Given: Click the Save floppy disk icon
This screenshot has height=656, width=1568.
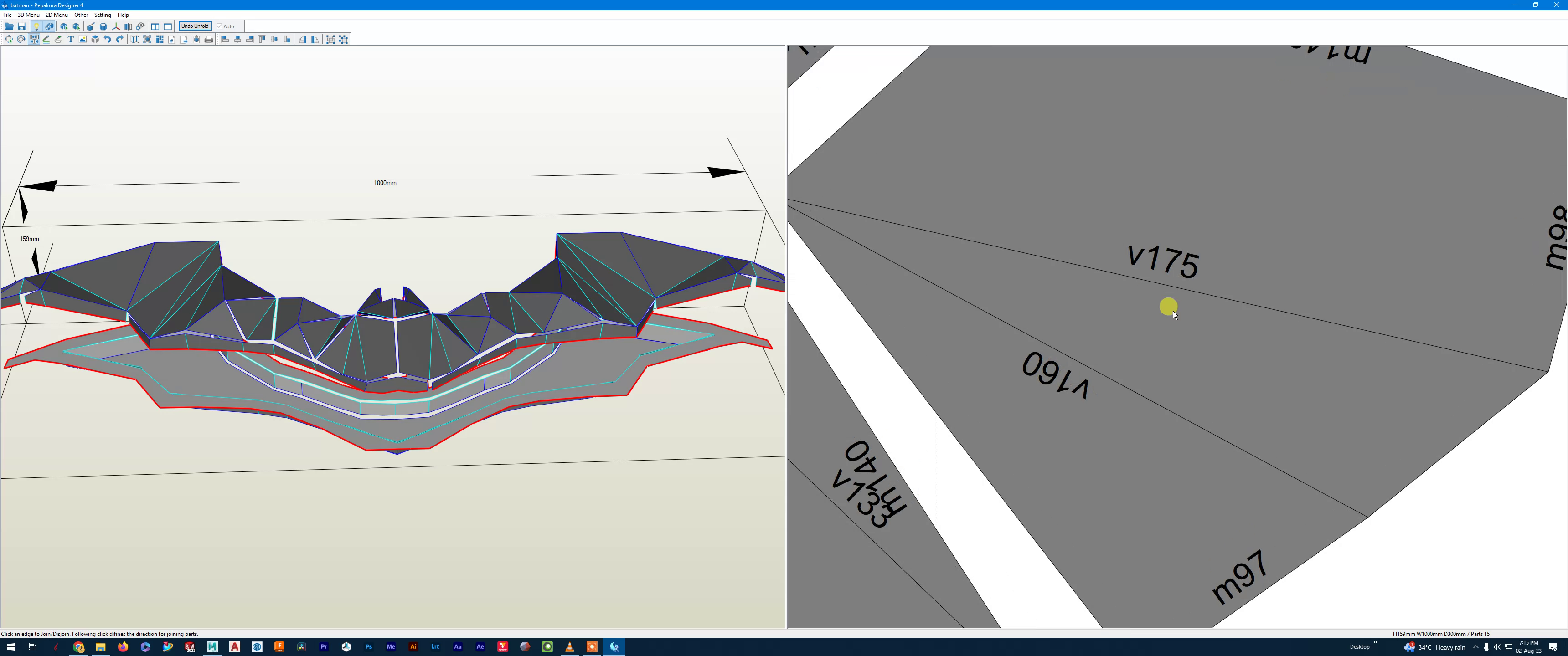Looking at the screenshot, I should pos(21,27).
